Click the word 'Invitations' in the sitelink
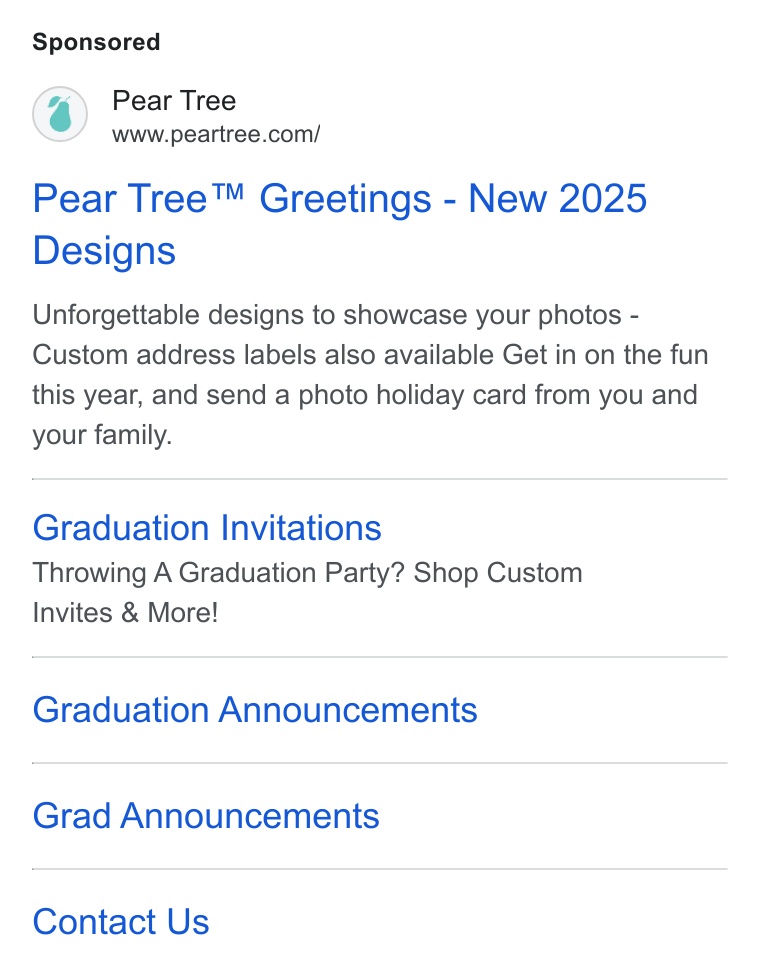The image size is (760, 974). (301, 528)
